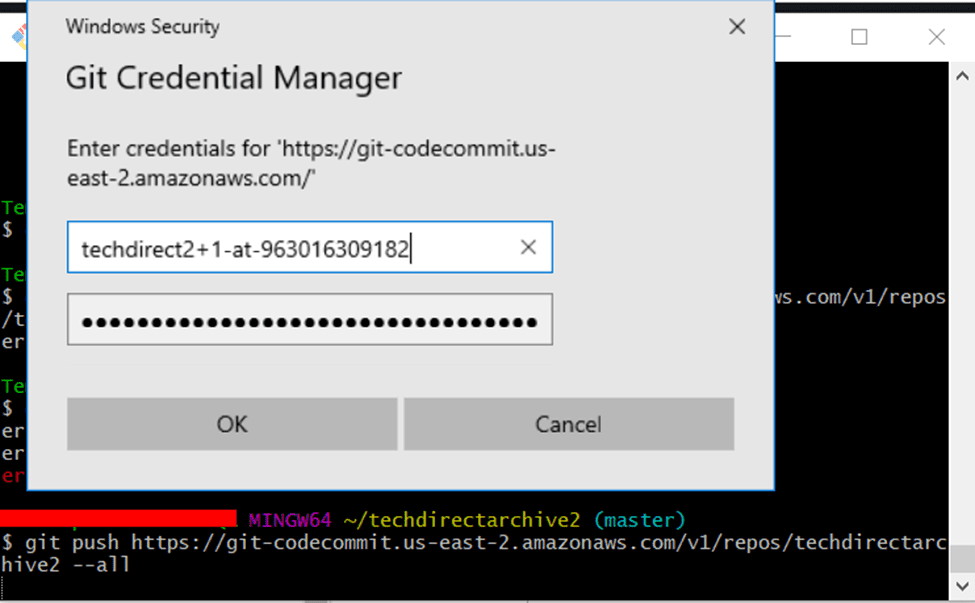This screenshot has width=975, height=603.
Task: Select the OK button in Git Credential Manager
Action: [231, 424]
